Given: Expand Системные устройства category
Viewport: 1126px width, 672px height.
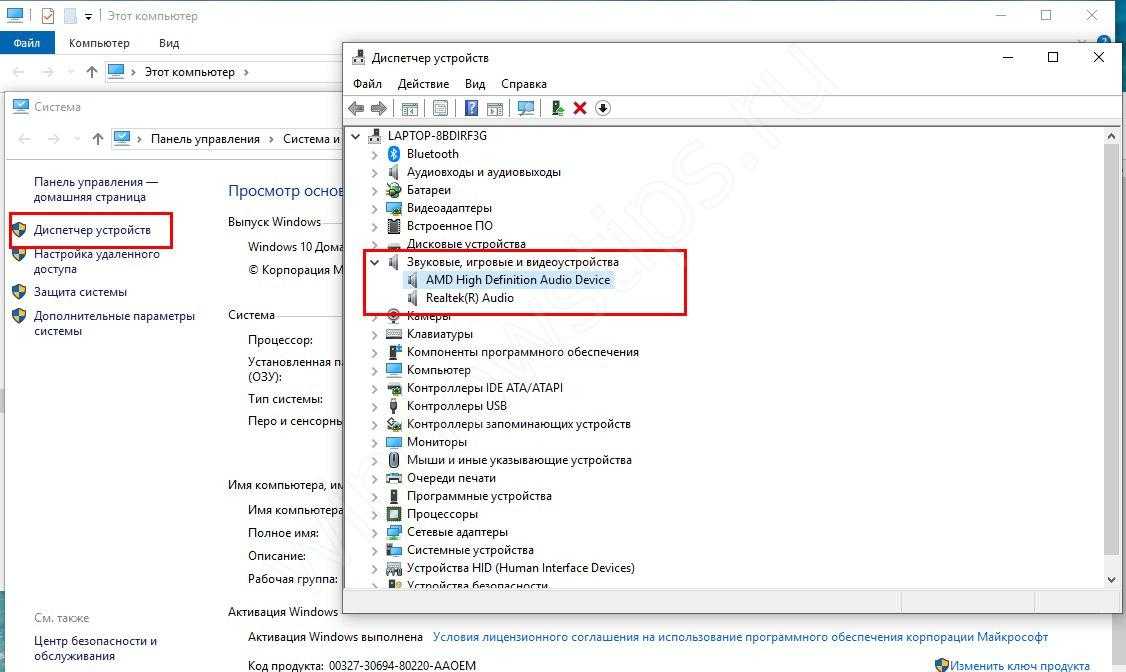Looking at the screenshot, I should pyautogui.click(x=374, y=550).
